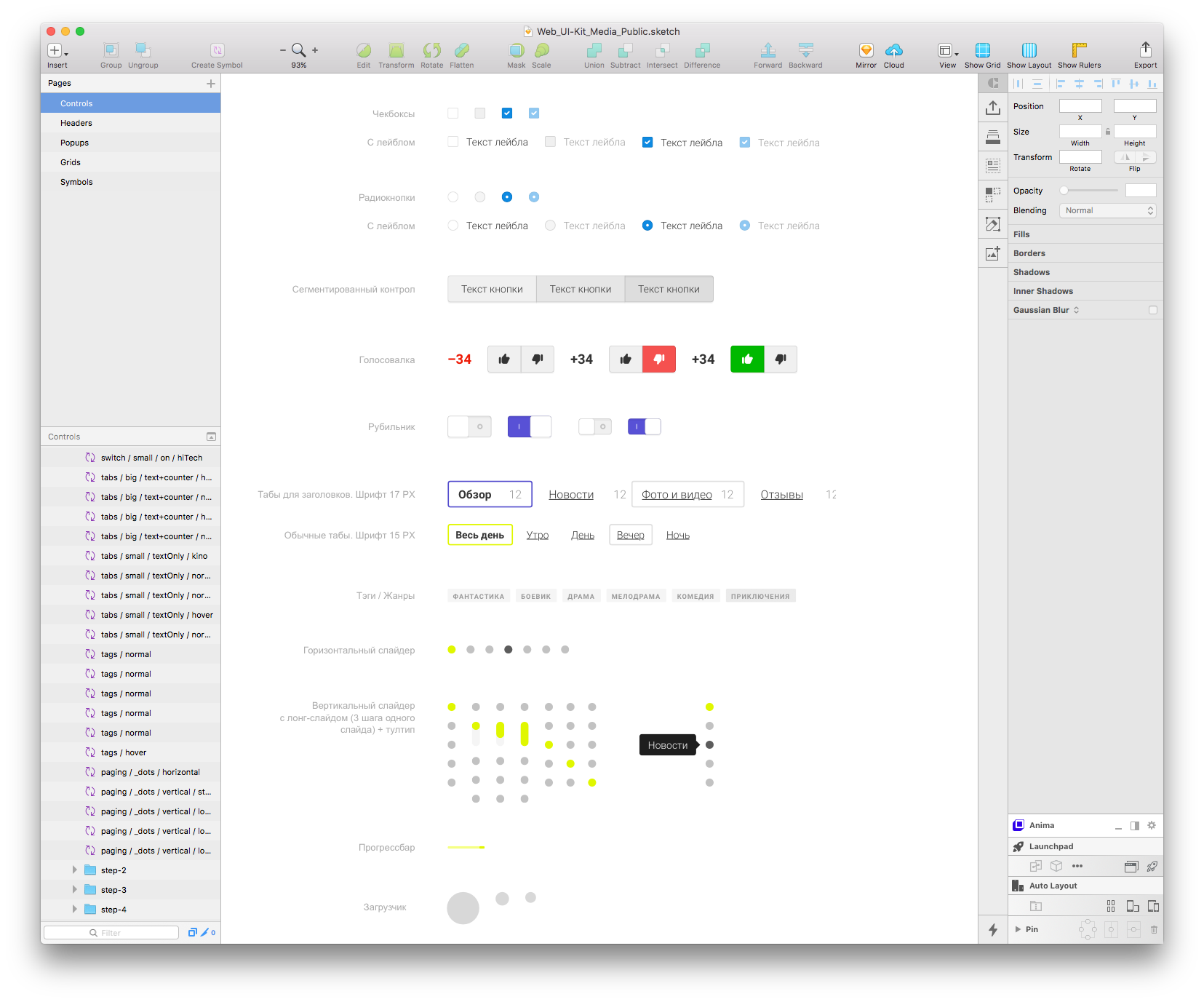Click the yellow progress bar
The width and height of the screenshot is (1204, 1002).
point(466,847)
